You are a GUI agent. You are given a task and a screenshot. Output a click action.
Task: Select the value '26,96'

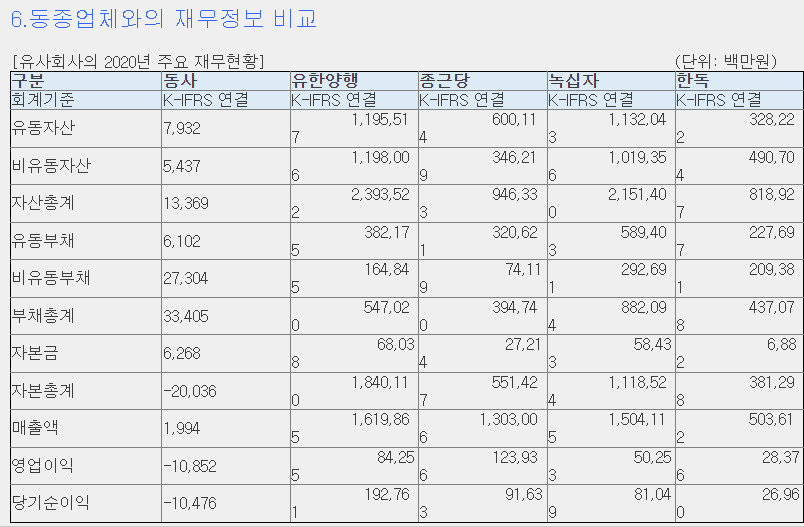click(x=780, y=495)
